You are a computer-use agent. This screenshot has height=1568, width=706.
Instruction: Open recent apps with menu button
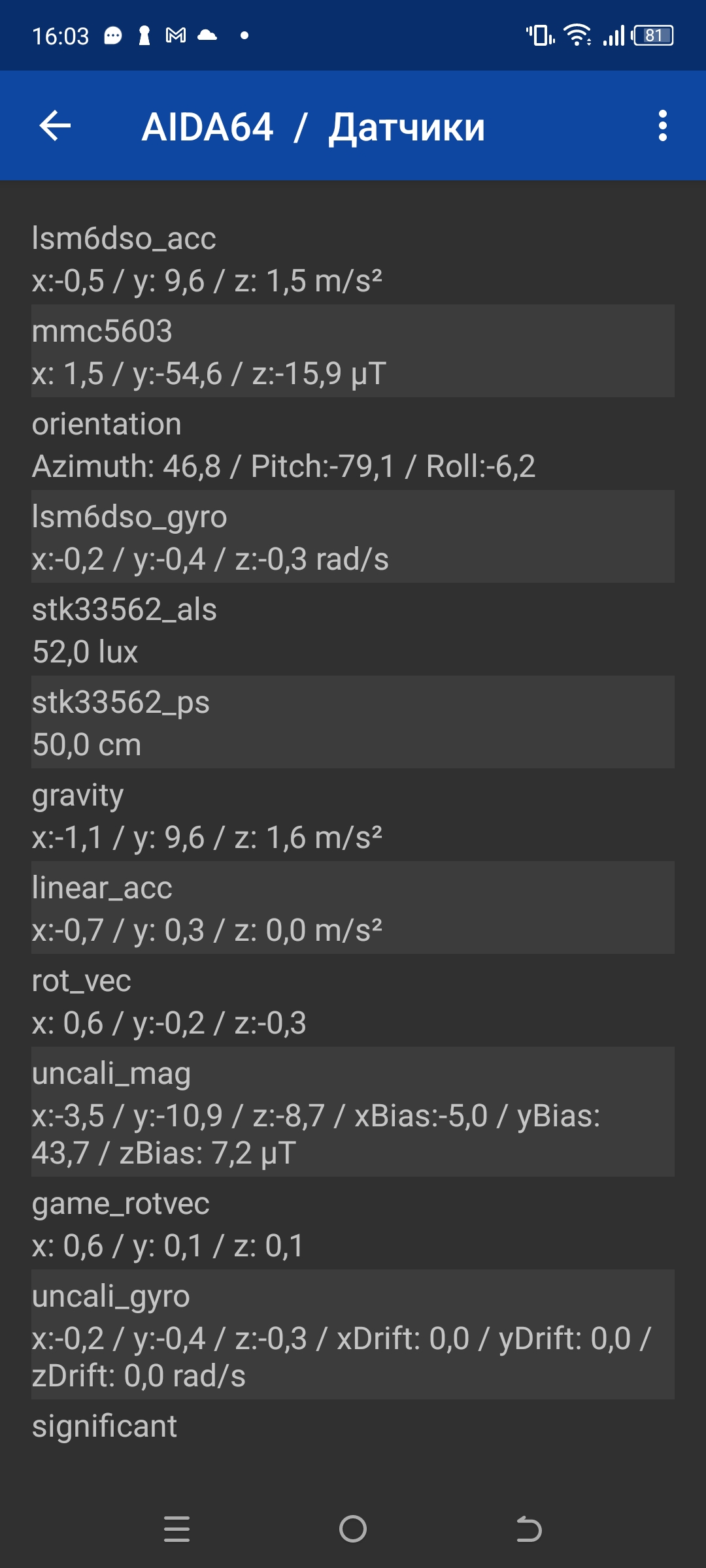[x=176, y=1529]
